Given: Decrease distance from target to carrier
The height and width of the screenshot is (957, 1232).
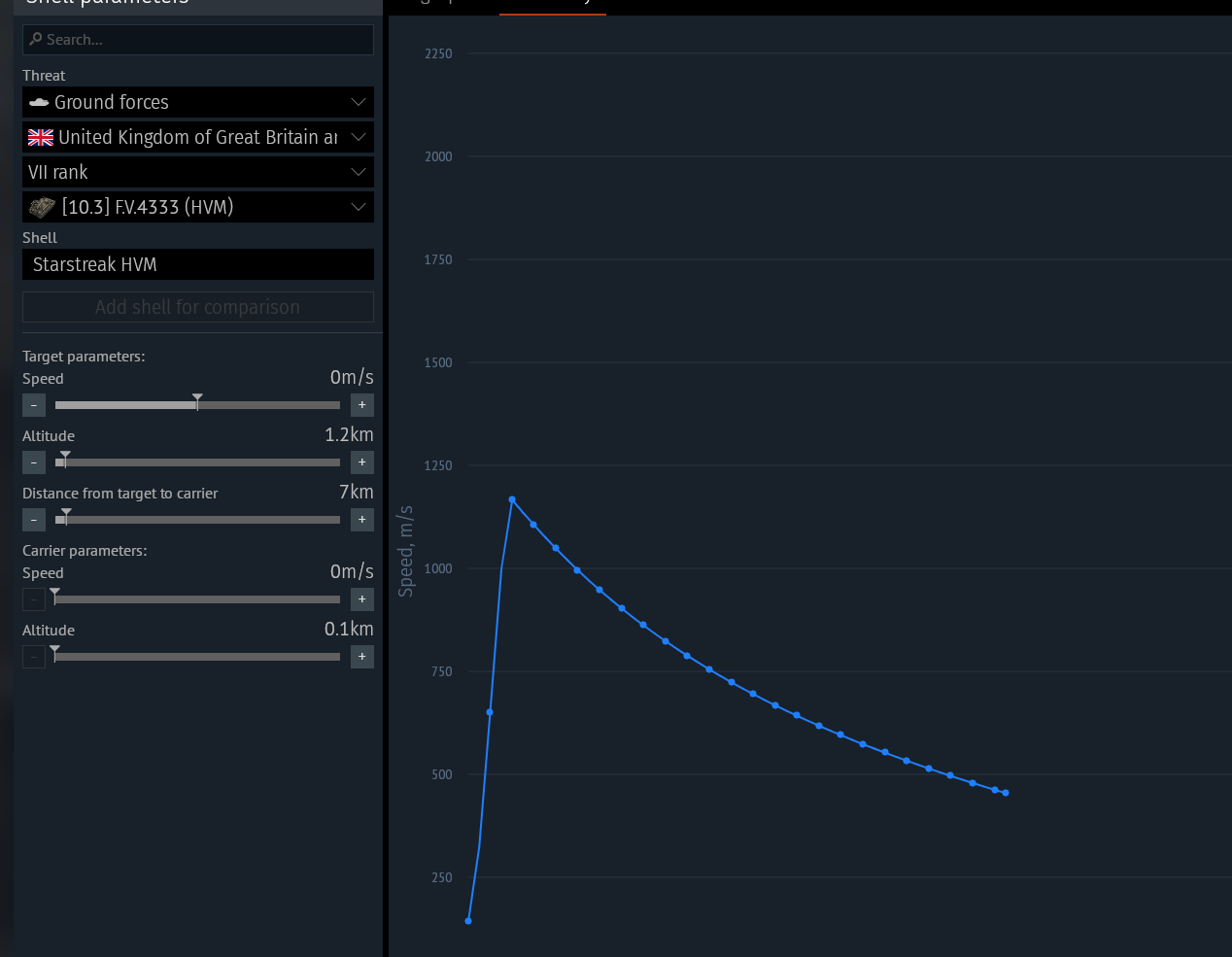Looking at the screenshot, I should click(x=34, y=520).
